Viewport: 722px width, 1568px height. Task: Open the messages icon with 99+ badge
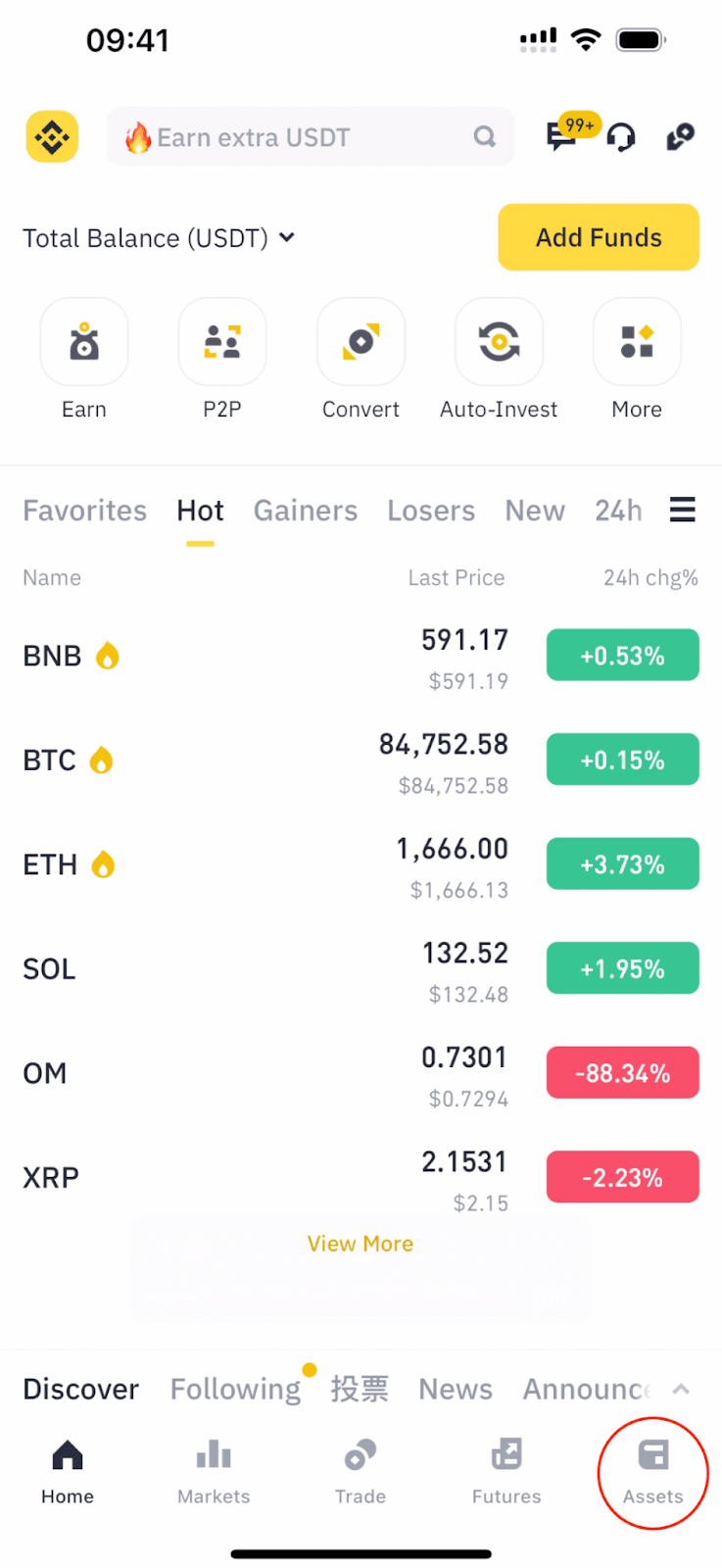click(562, 136)
